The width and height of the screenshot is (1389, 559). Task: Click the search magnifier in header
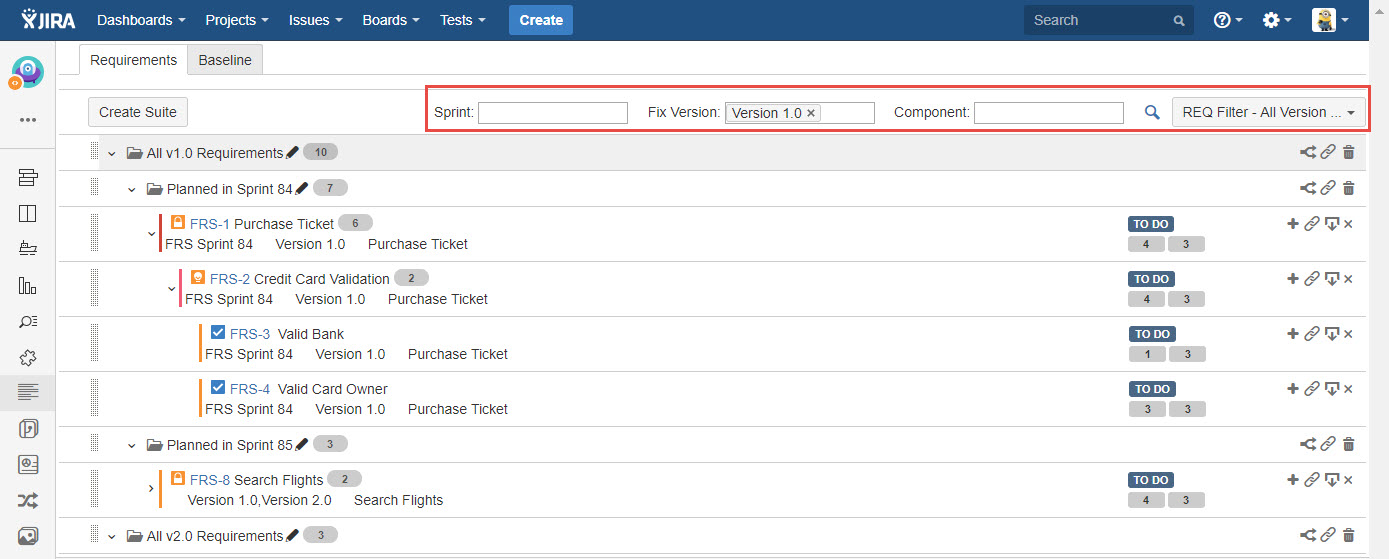coord(1179,20)
